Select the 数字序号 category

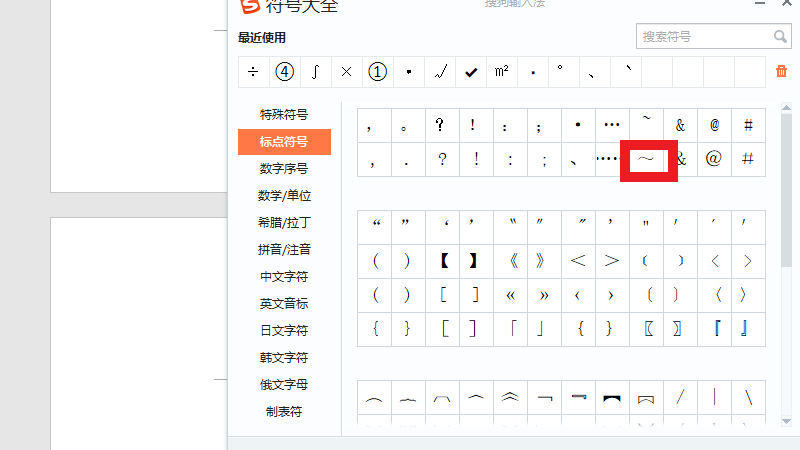tap(284, 168)
